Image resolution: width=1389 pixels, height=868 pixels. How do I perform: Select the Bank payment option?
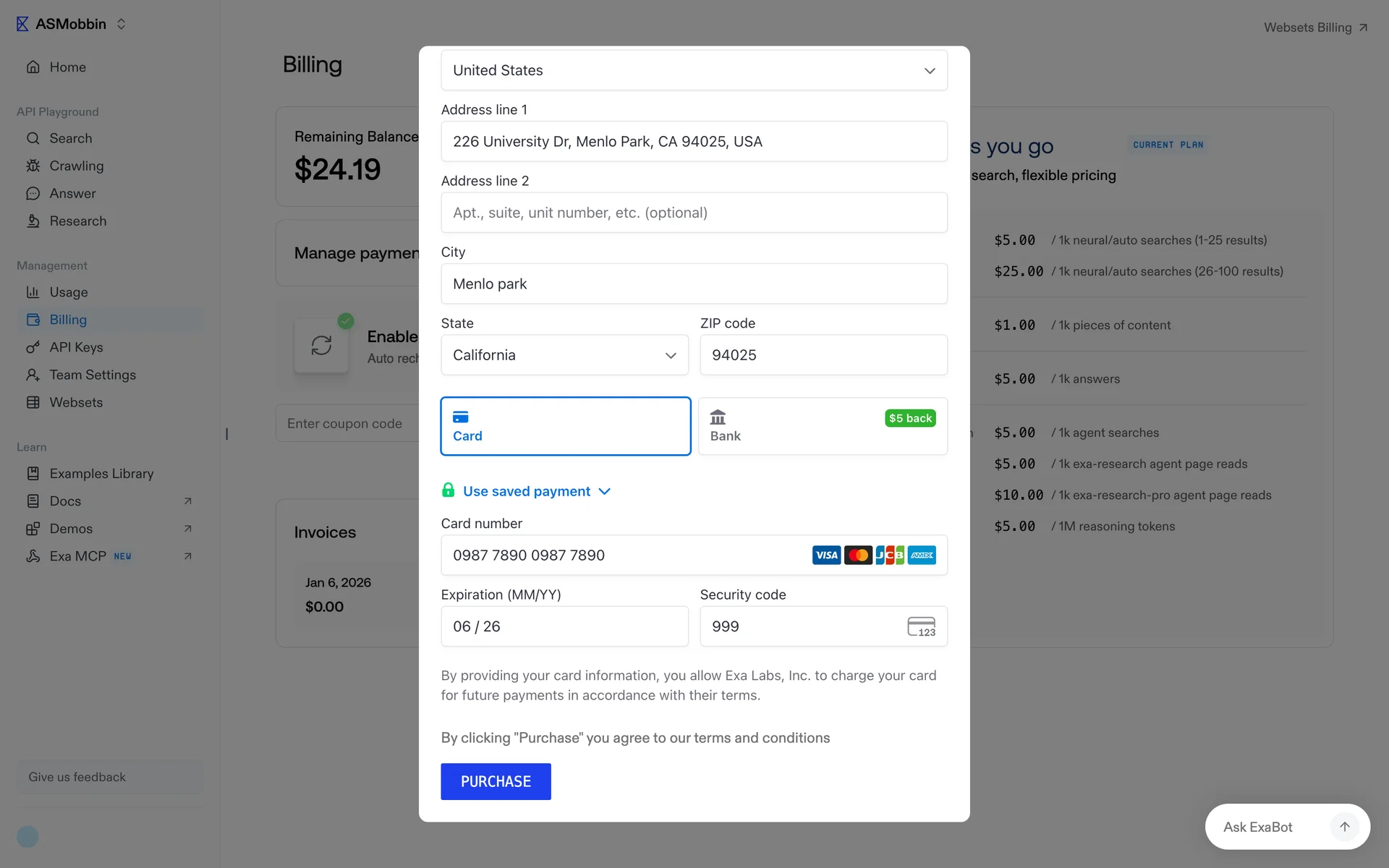[x=823, y=426]
